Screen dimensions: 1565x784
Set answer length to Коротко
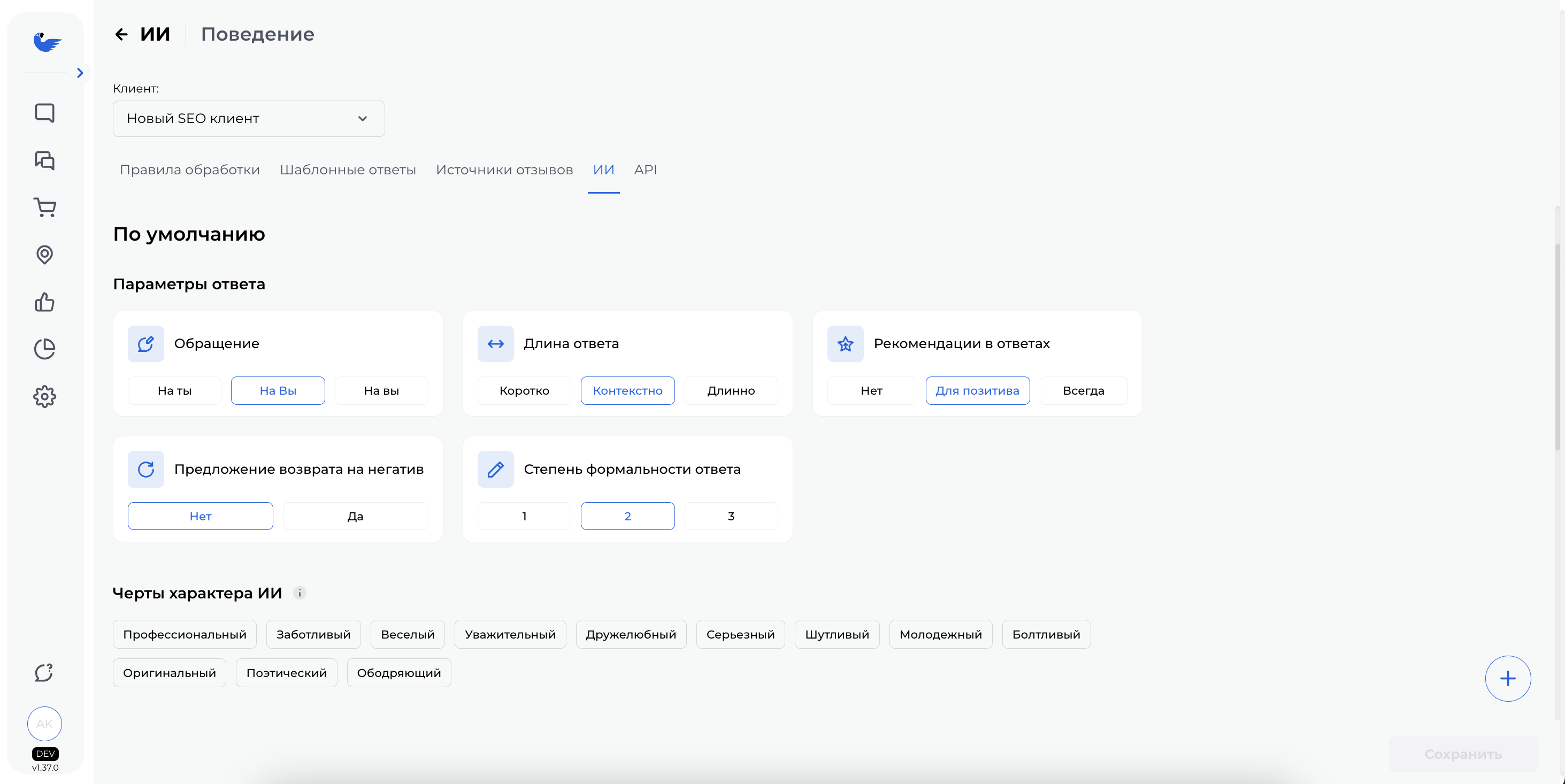pyautogui.click(x=524, y=391)
